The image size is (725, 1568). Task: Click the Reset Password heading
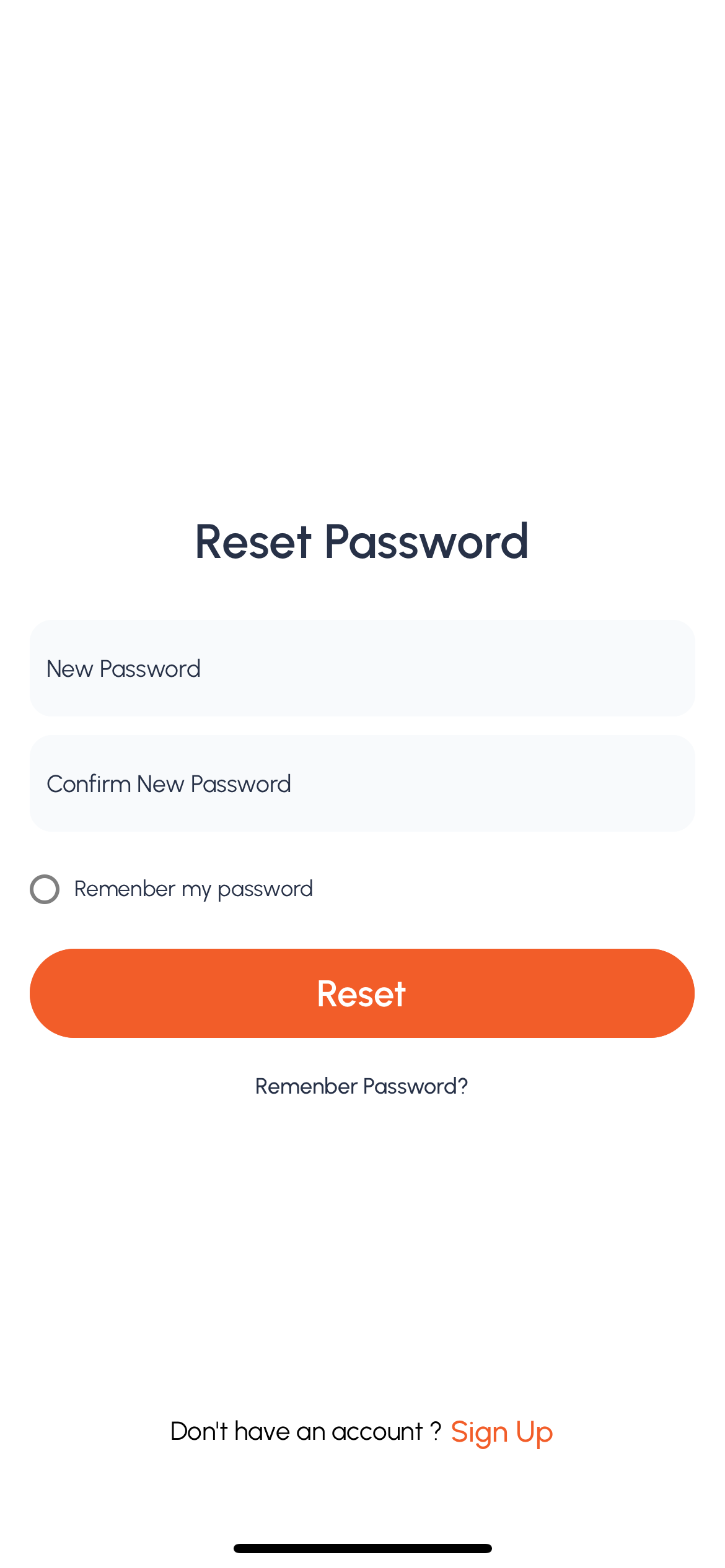pyautogui.click(x=362, y=541)
